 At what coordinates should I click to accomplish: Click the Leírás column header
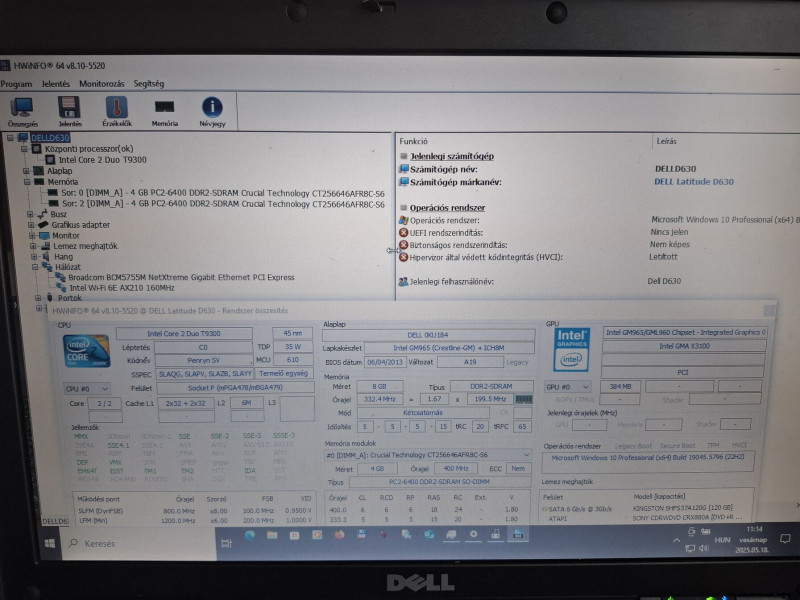(x=666, y=141)
